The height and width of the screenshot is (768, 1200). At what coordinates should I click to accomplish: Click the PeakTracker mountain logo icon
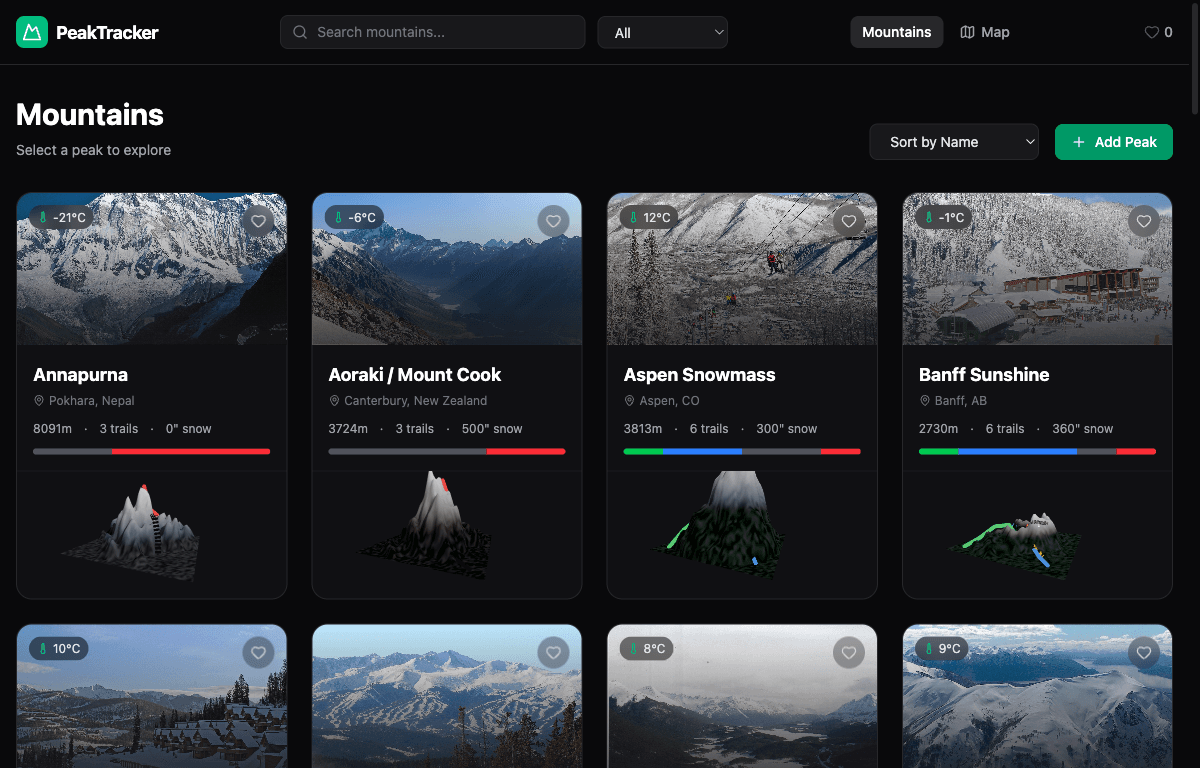(x=31, y=32)
